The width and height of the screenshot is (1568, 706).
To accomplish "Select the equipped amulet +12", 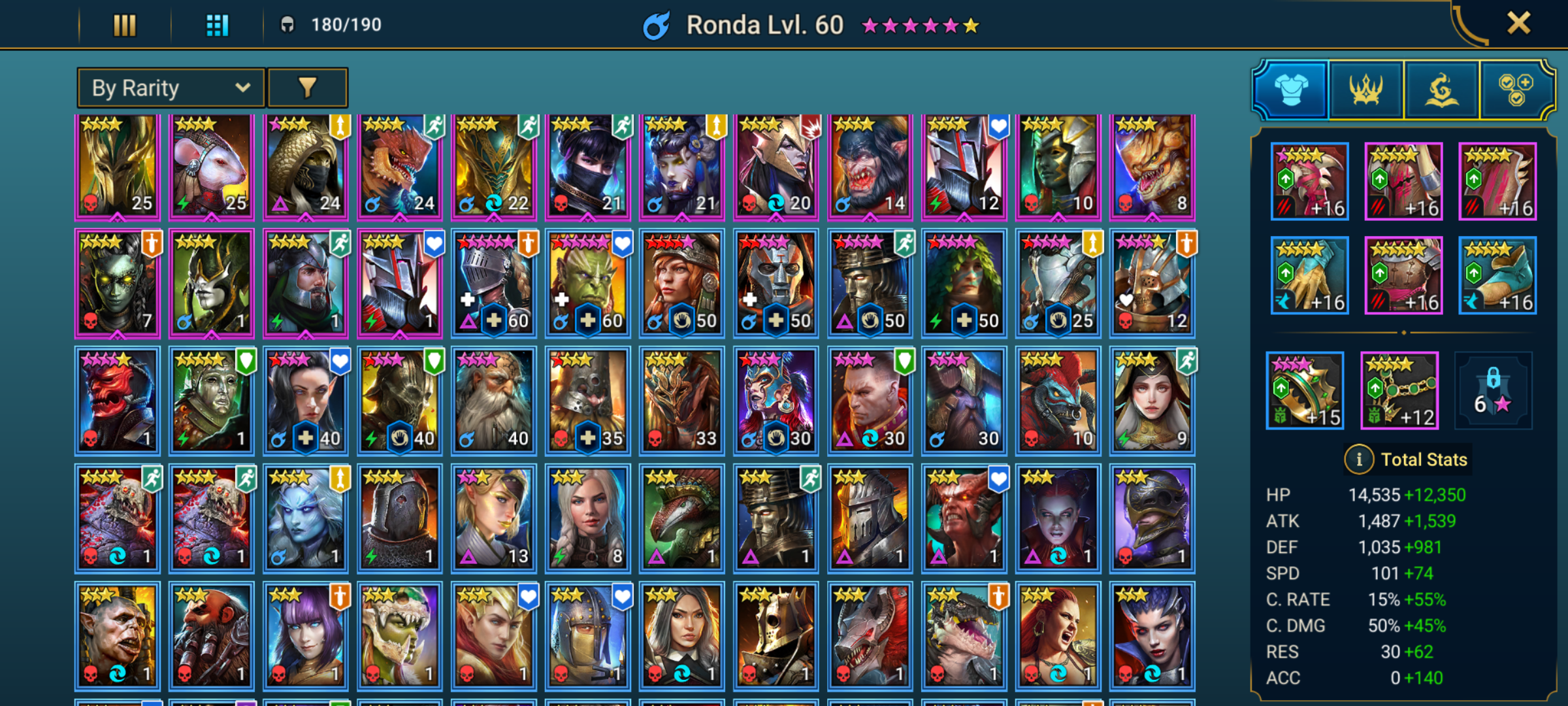I will pyautogui.click(x=1399, y=390).
